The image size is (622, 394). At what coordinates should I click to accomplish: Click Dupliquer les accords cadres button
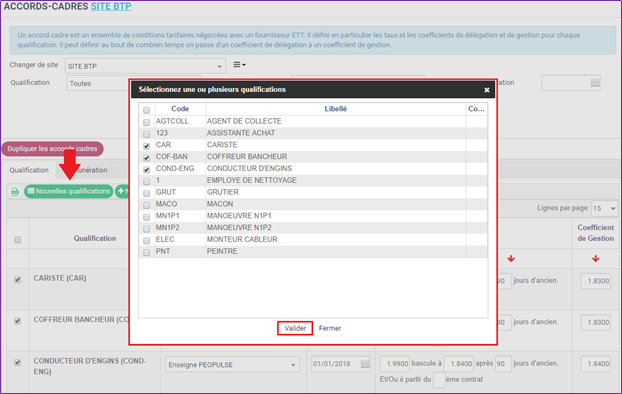[x=52, y=149]
